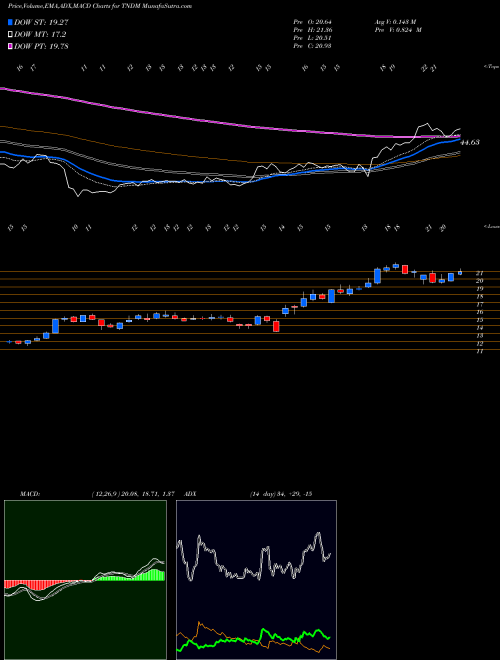The width and height of the screenshot is (500, 660).
Task: Click the MACD: panel heading
Action: point(29,494)
